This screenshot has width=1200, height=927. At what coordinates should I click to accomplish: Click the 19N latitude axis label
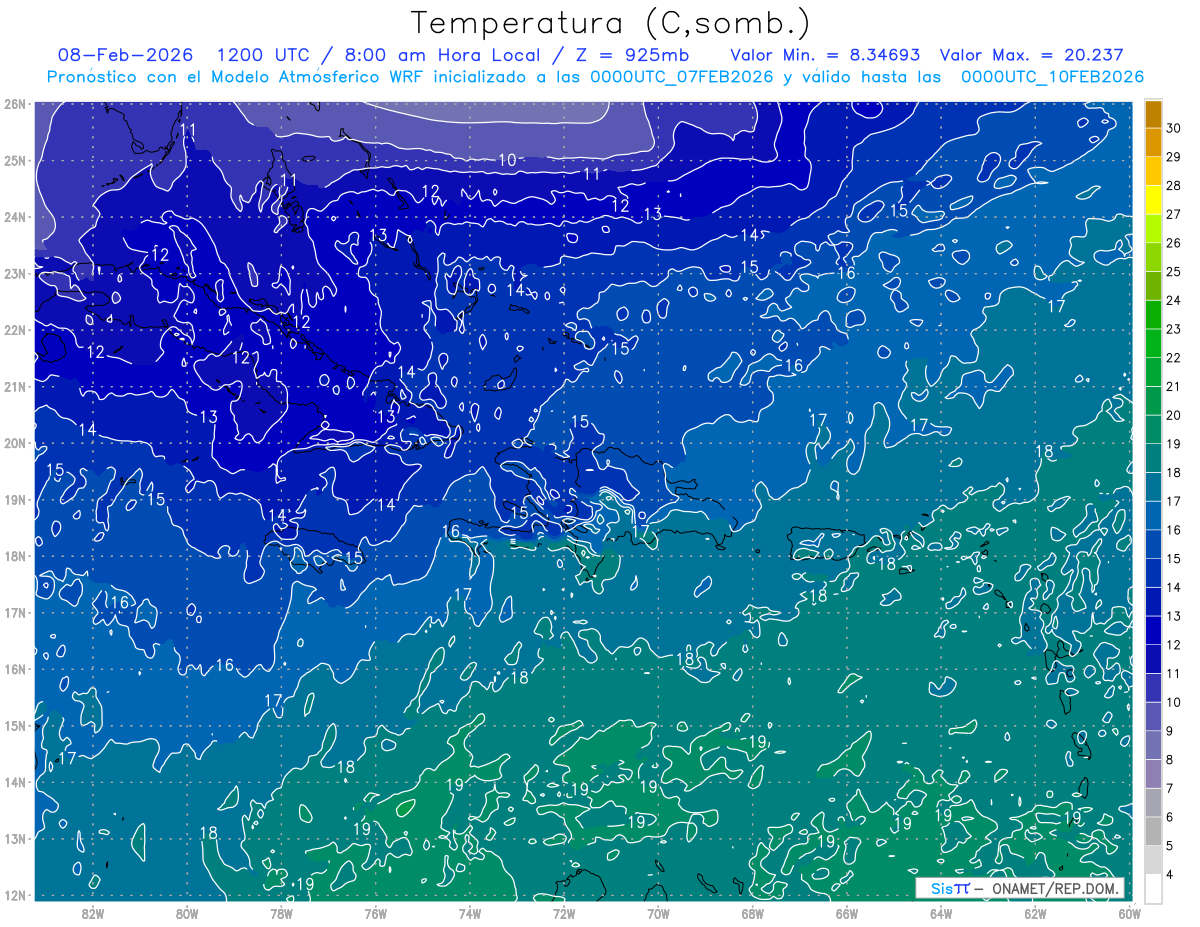point(15,500)
